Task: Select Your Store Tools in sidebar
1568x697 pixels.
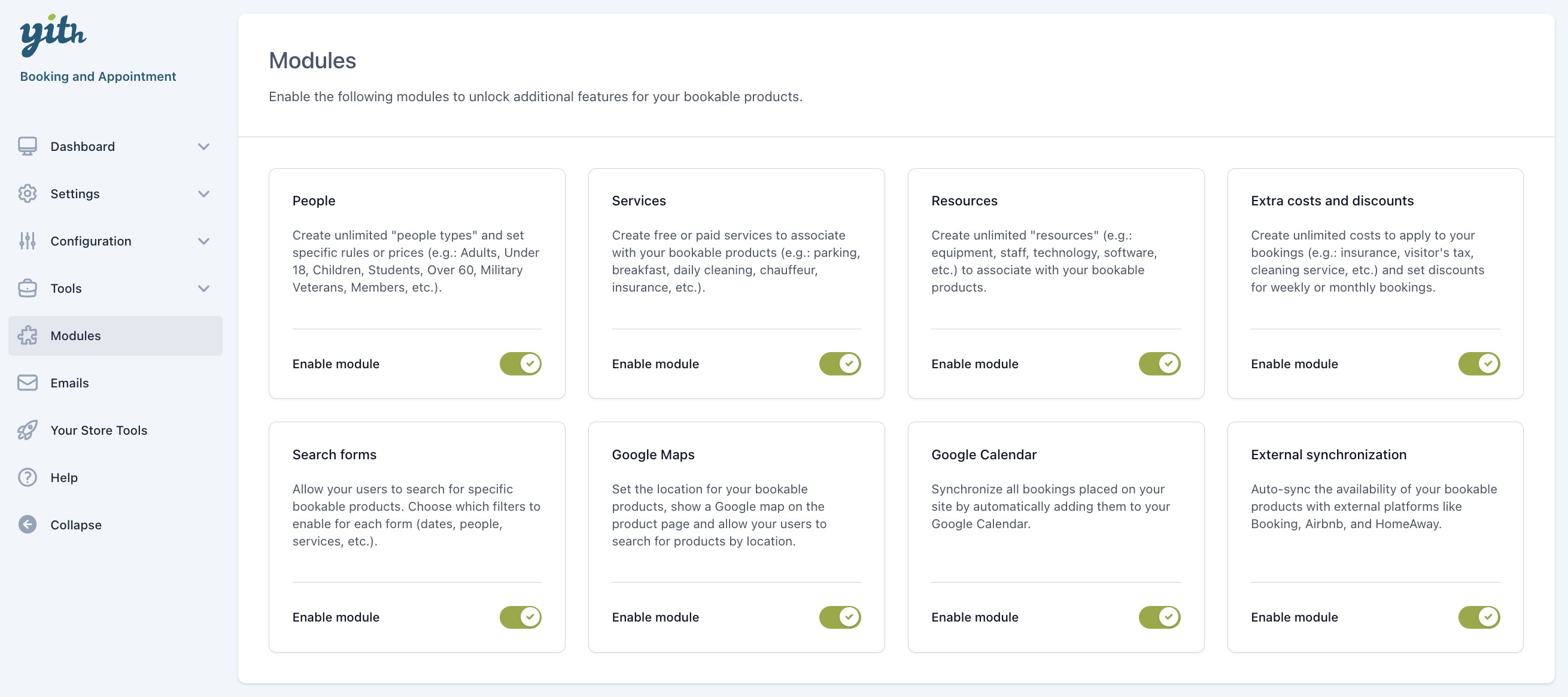Action: coord(99,431)
